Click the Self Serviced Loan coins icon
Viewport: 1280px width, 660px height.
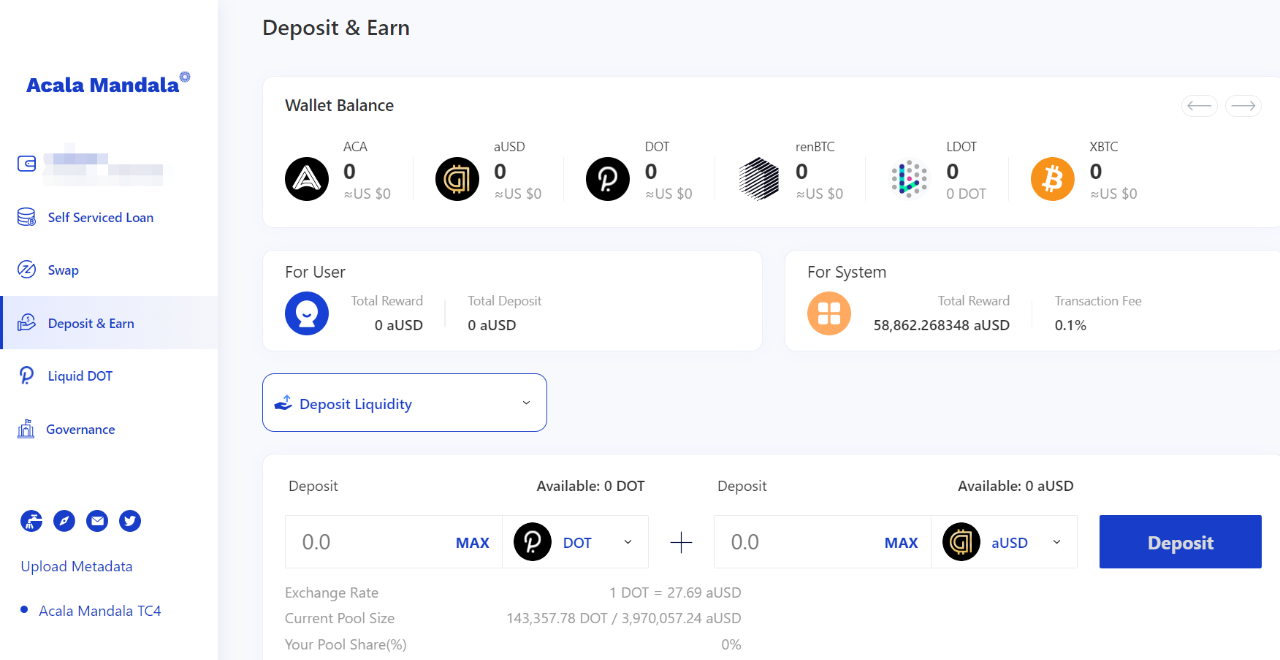pos(27,217)
